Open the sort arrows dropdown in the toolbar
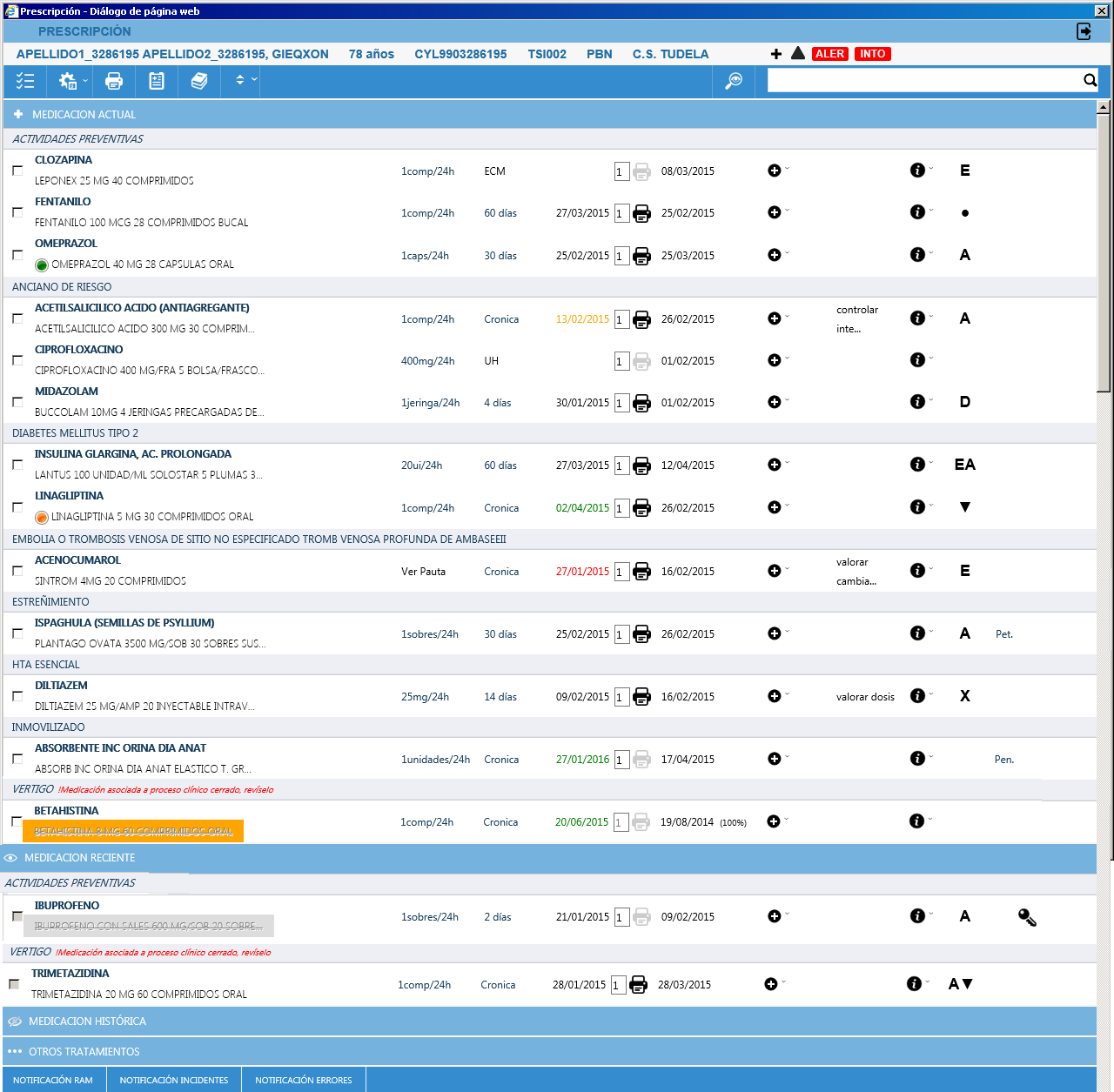The image size is (1114, 1092). click(245, 80)
